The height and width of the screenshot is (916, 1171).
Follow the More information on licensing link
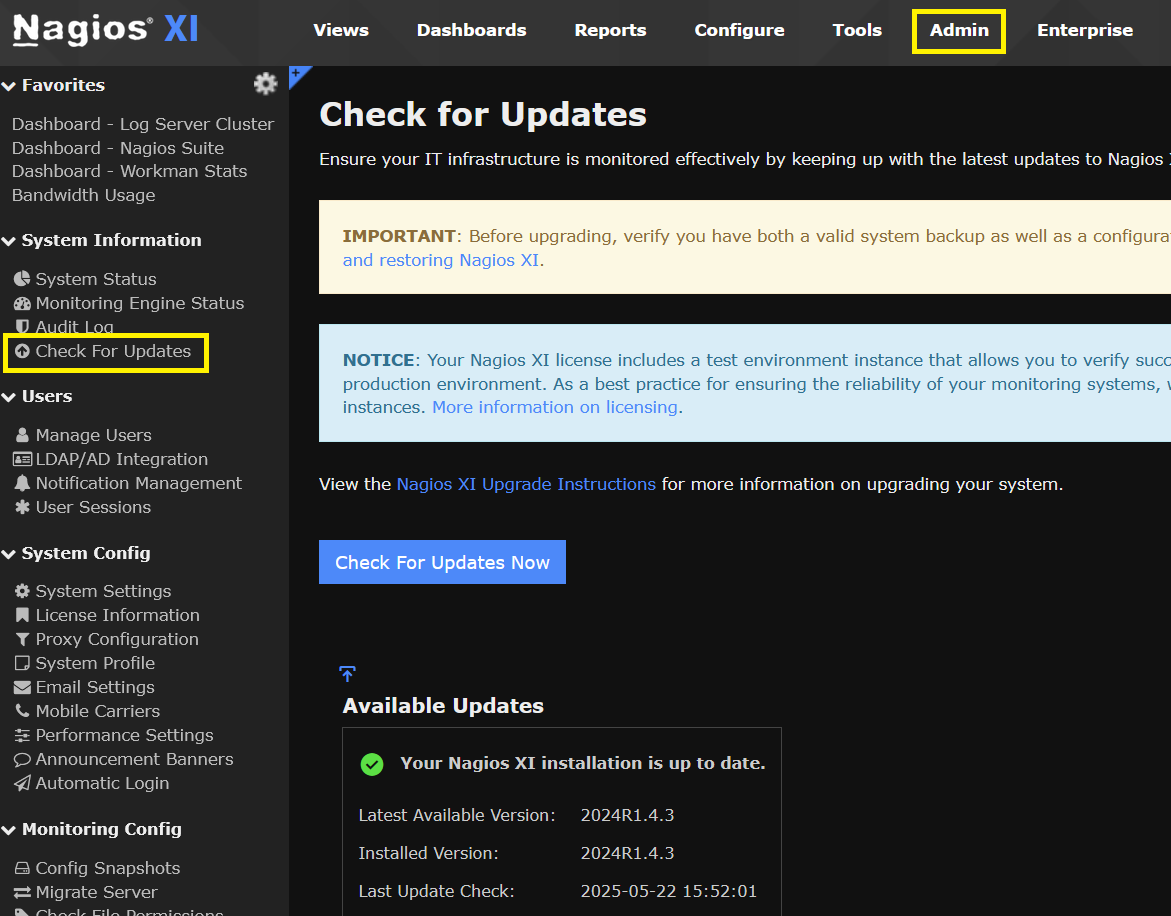tap(555, 407)
